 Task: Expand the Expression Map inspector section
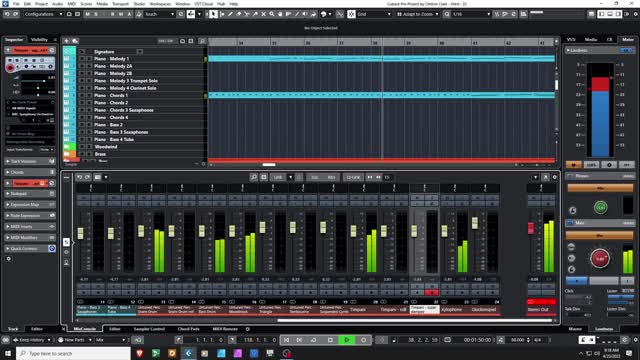tap(30, 204)
